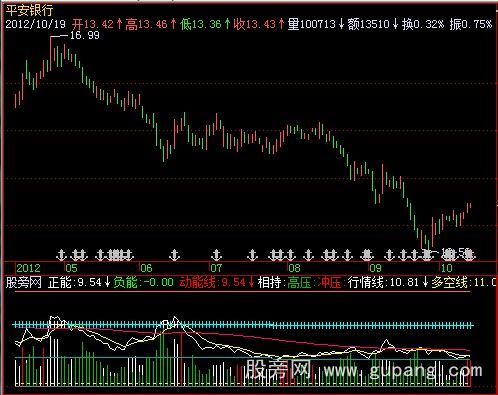Screen dimensions: 498x395
Task: Click the 05 month label on time axis
Action: [x=71, y=268]
